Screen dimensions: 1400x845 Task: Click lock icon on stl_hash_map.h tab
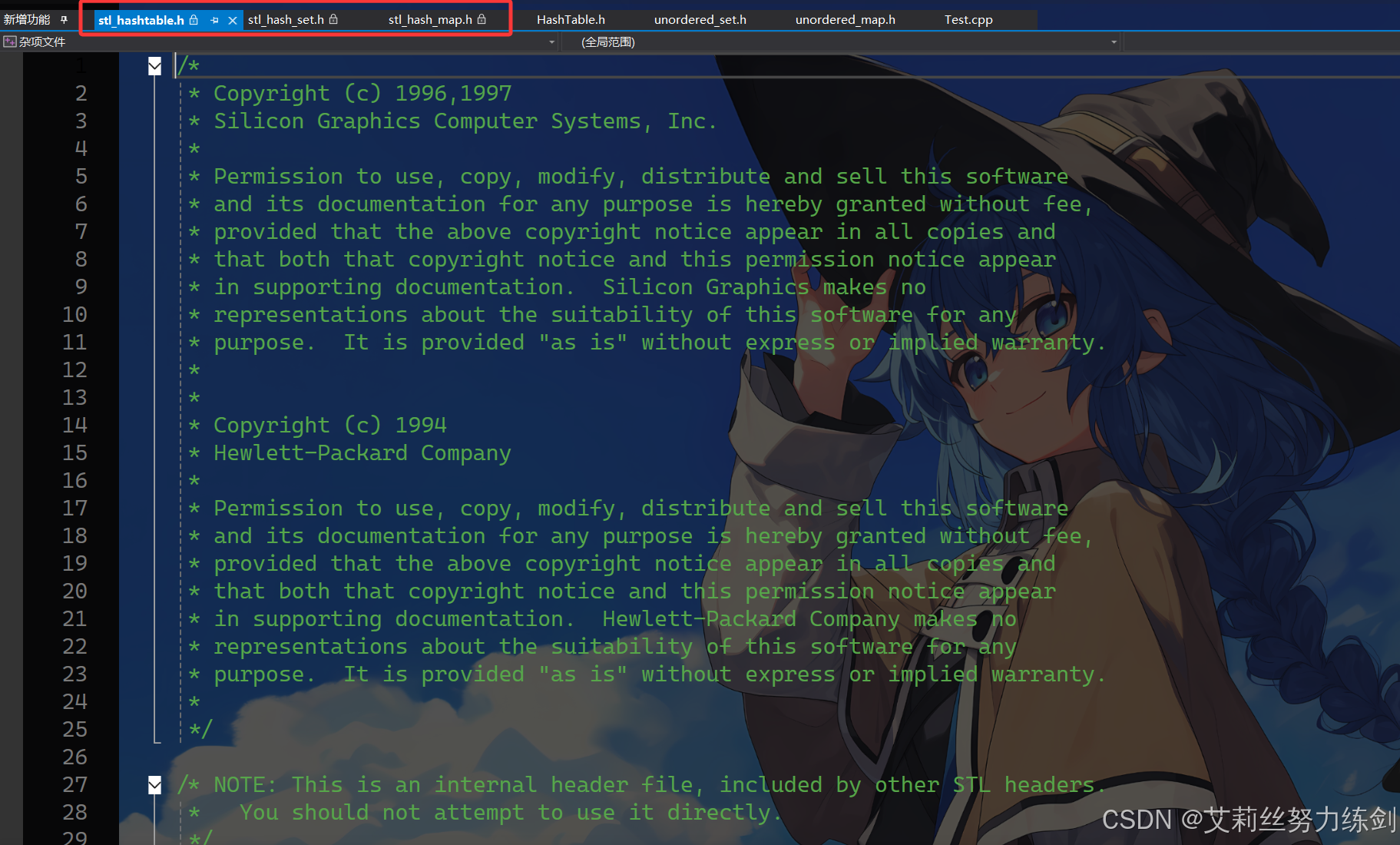pos(482,19)
